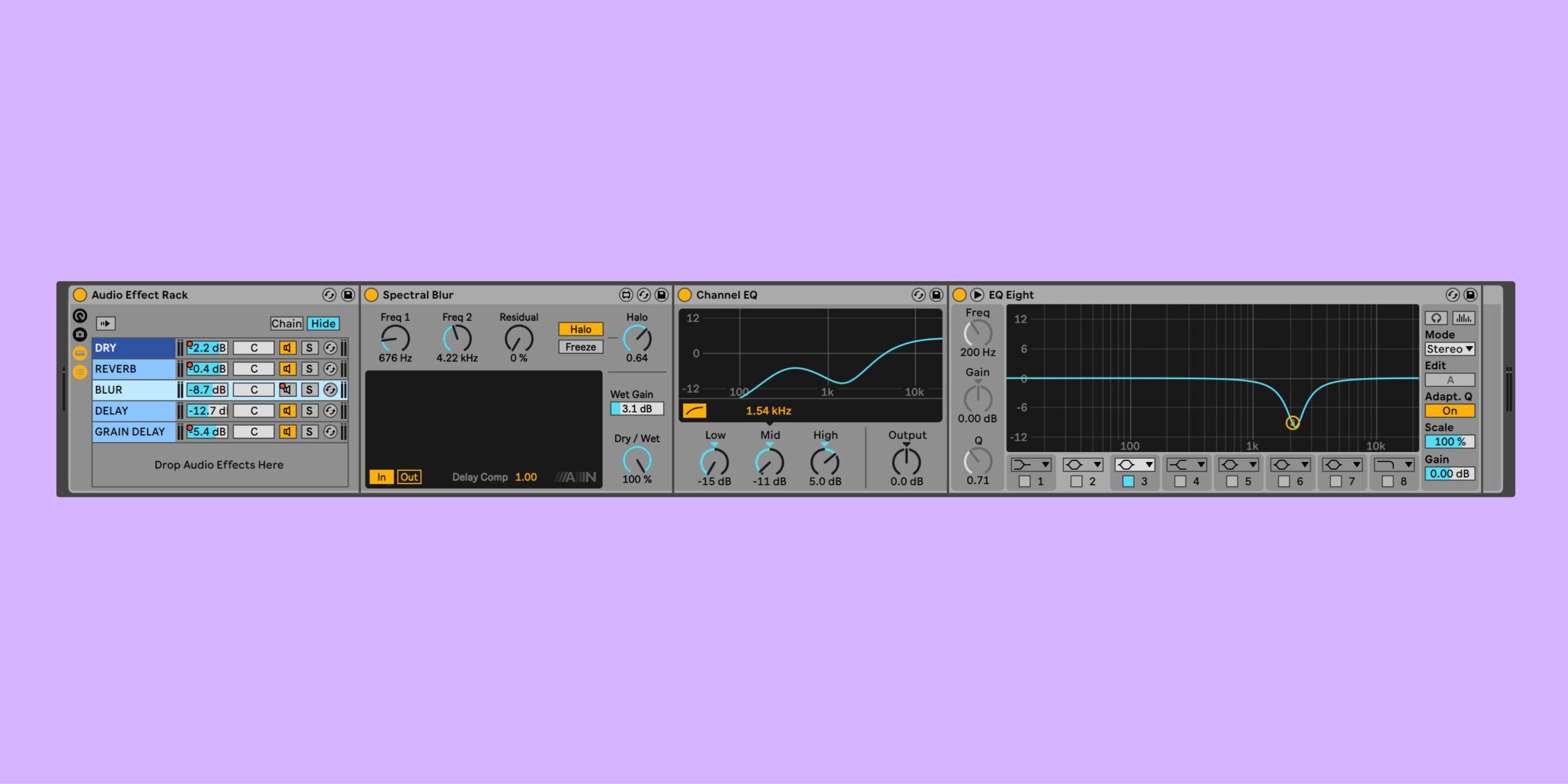Click the Show/Hide Macro Controls icon
This screenshot has height=784, width=1568.
80,316
